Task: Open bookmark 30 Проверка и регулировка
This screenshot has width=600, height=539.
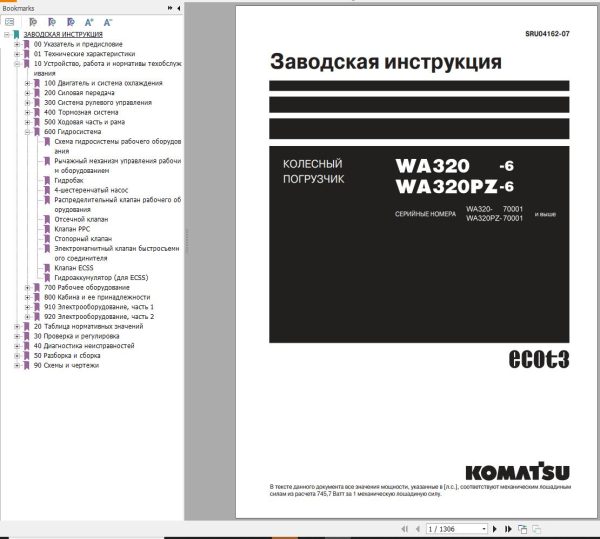Action: click(x=77, y=336)
